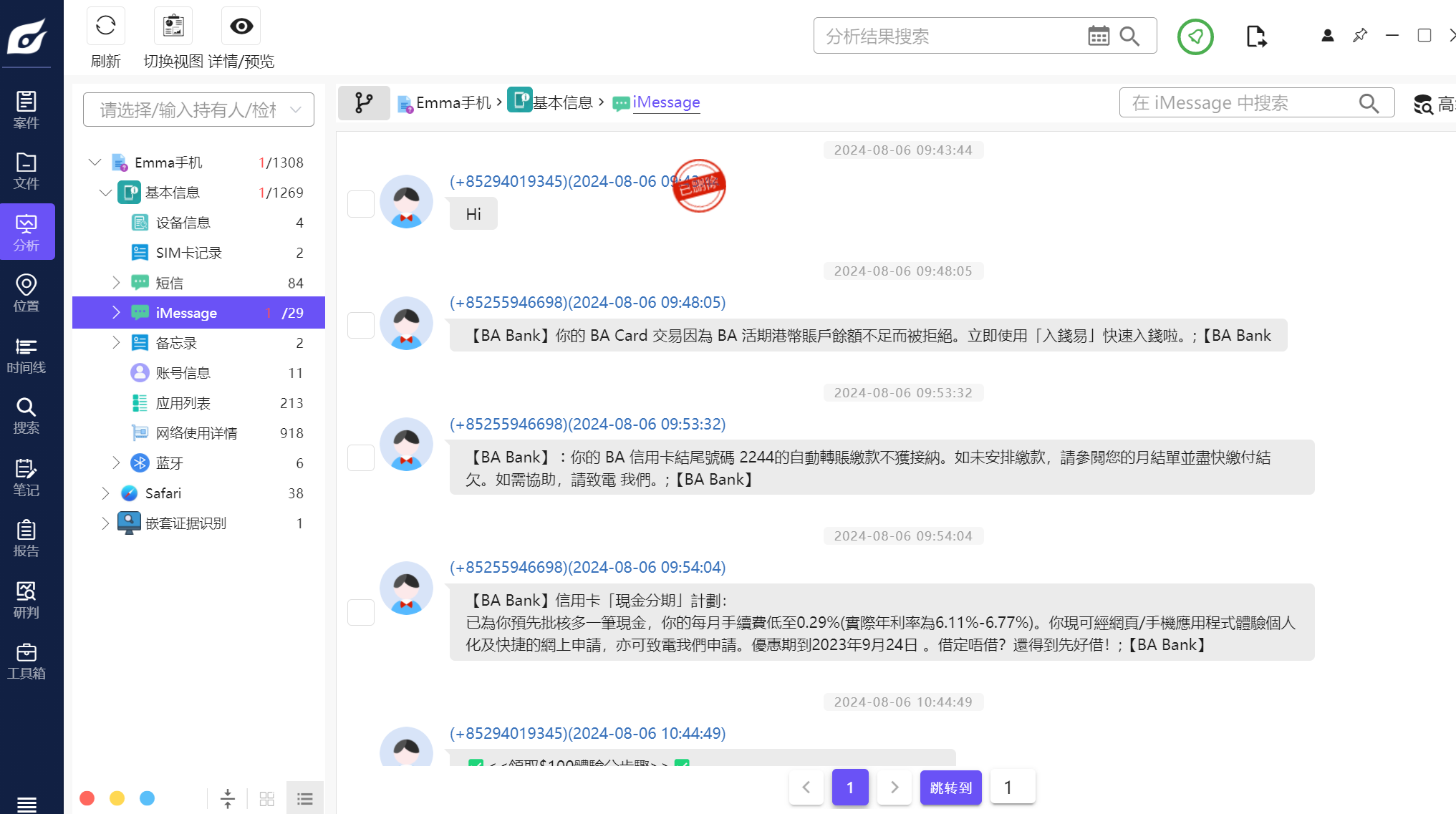
Task: Click the 跳转到 jump button
Action: (x=950, y=788)
